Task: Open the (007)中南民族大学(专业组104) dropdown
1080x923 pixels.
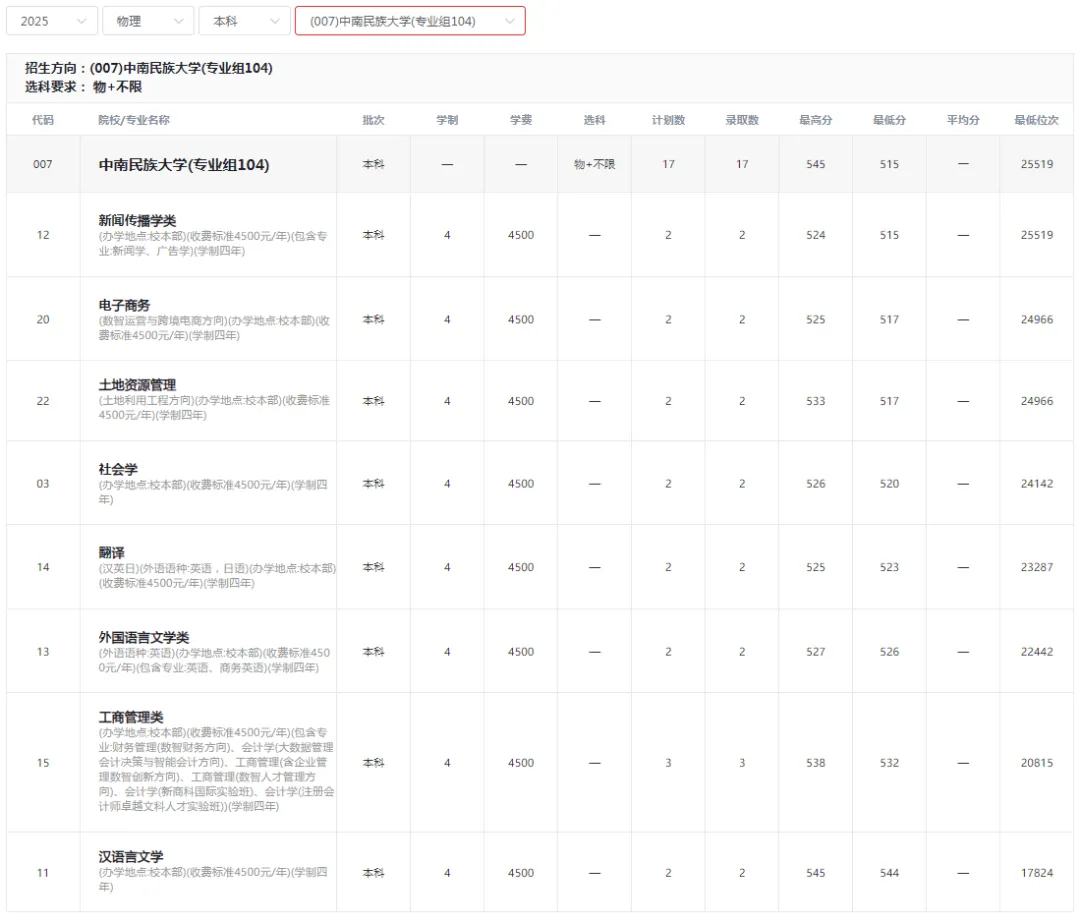Action: 410,21
